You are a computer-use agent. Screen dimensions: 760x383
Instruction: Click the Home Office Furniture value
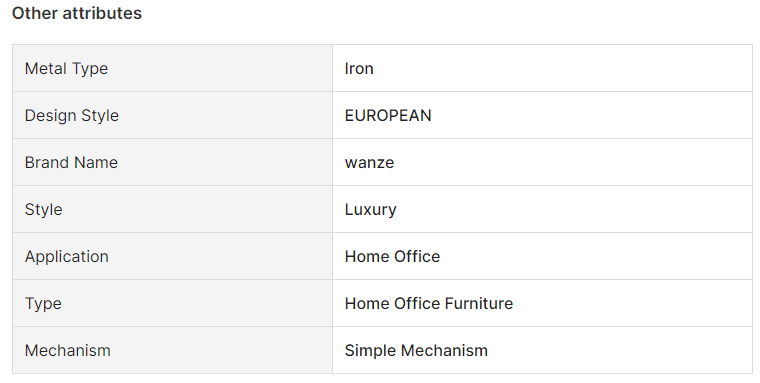[428, 303]
